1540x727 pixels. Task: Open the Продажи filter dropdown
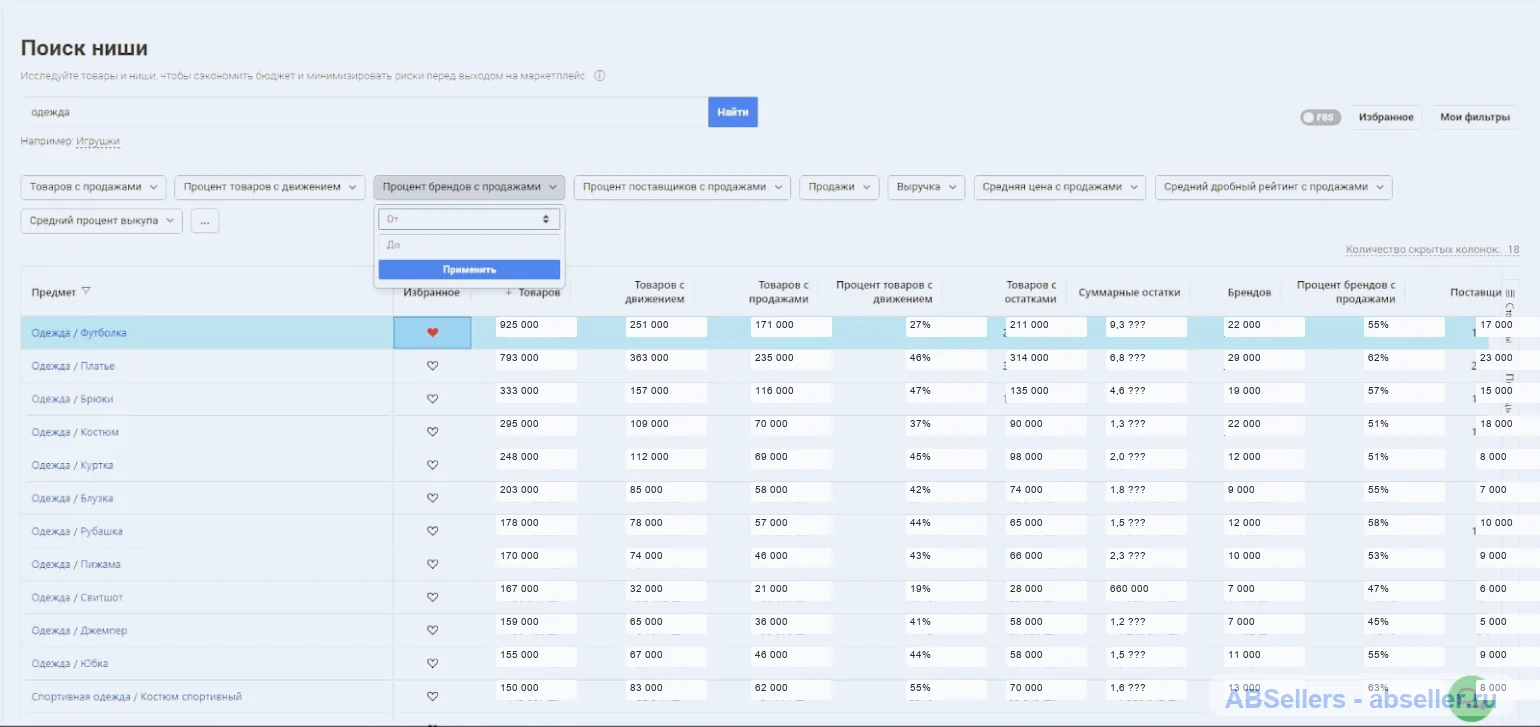click(839, 187)
